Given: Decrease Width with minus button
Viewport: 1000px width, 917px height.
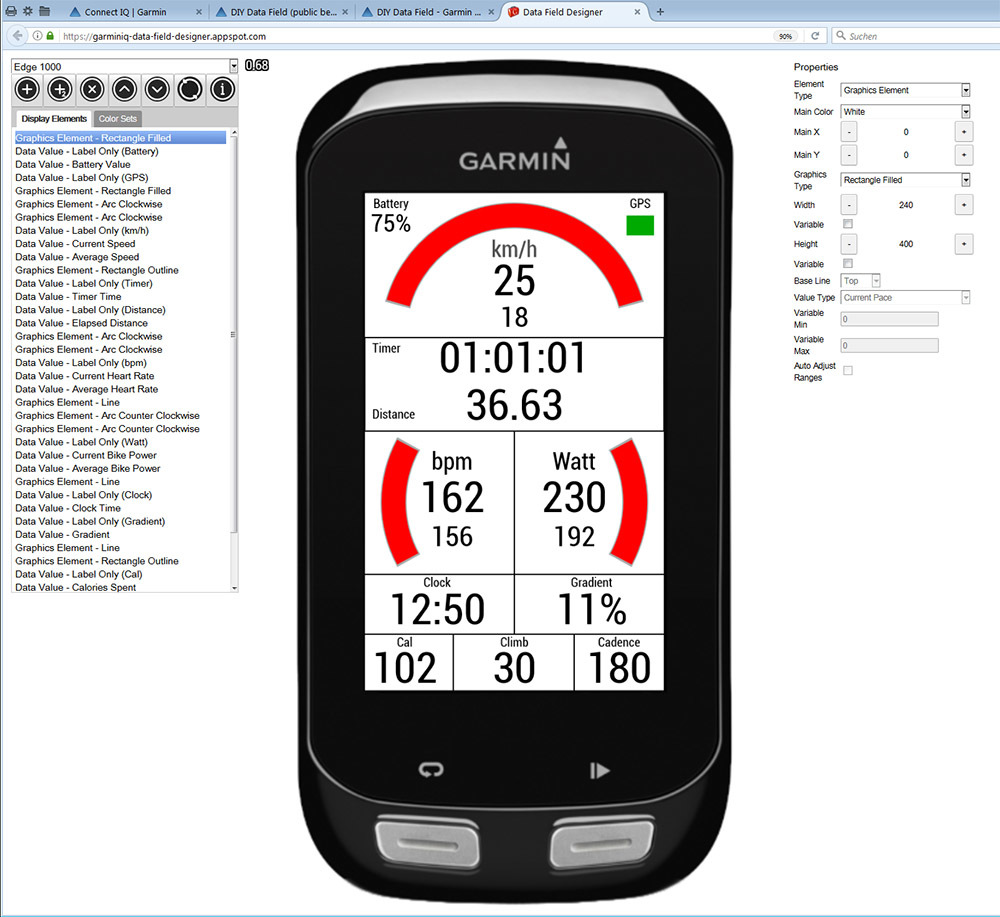Looking at the screenshot, I should tap(849, 205).
